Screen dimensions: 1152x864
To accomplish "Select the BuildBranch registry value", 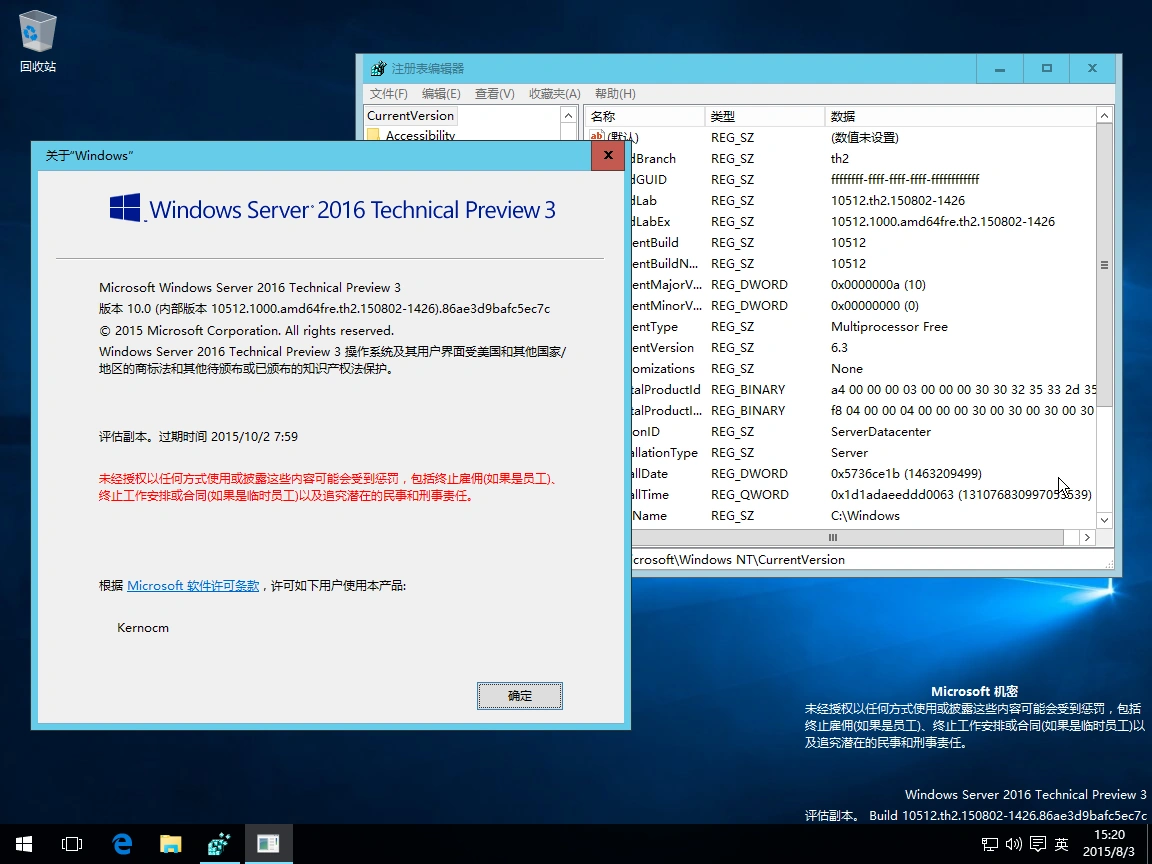I will pyautogui.click(x=660, y=158).
